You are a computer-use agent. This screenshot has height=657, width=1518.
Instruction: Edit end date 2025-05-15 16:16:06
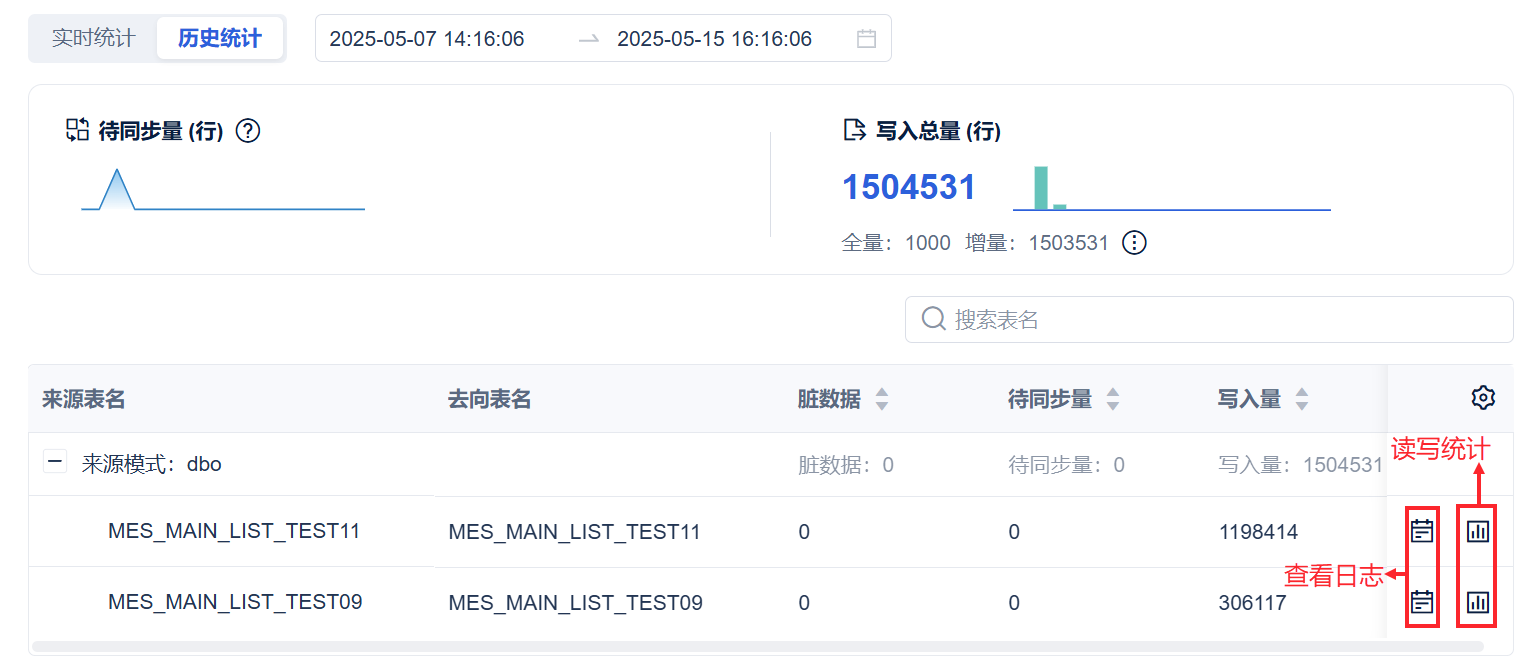click(x=714, y=39)
